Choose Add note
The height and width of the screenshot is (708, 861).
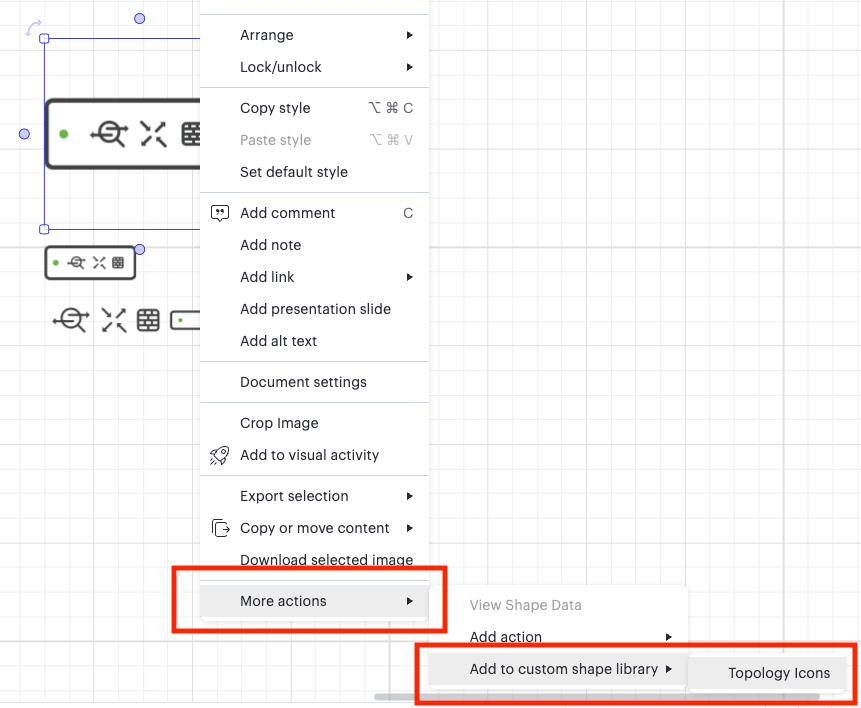coord(314,245)
